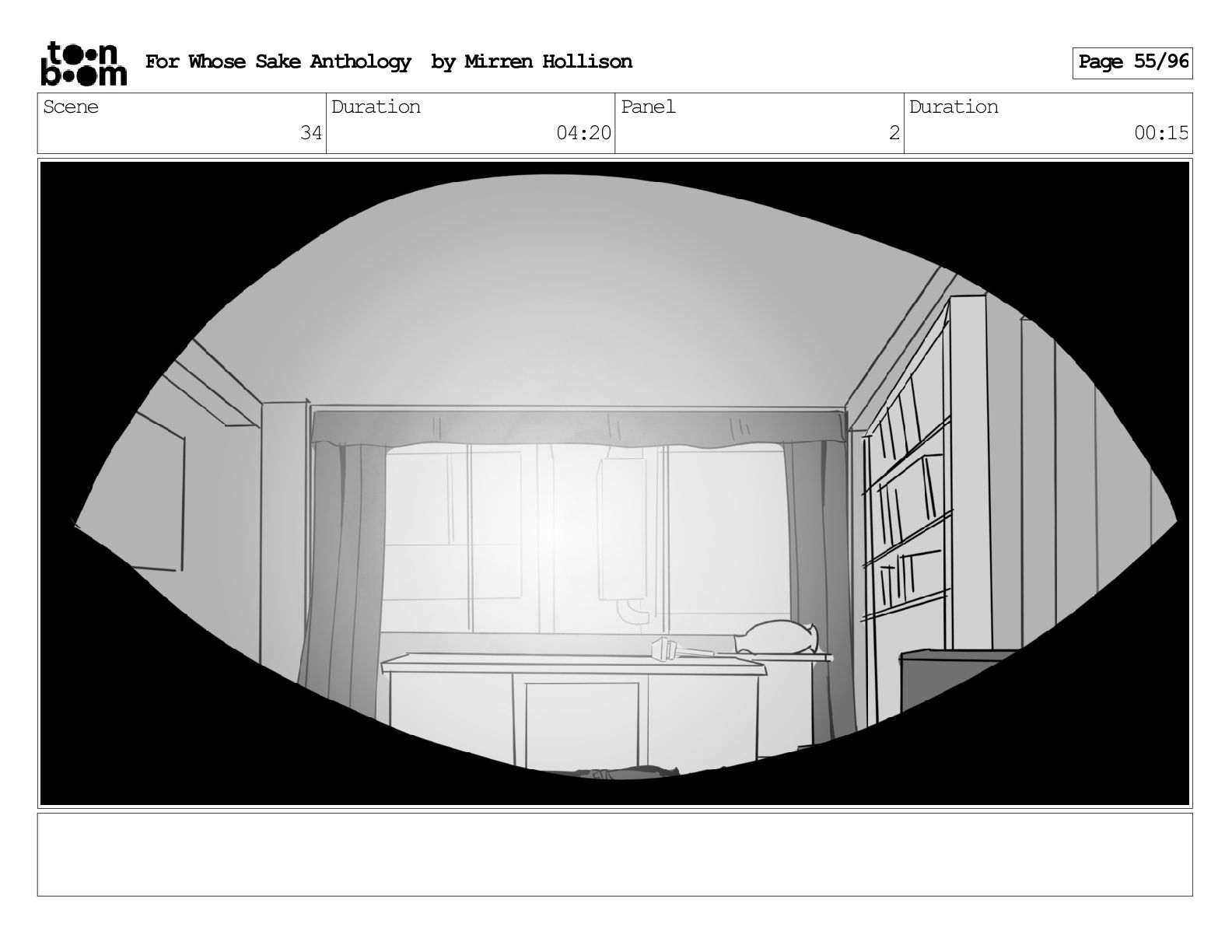Click the panel duration value '00:15'
The height and width of the screenshot is (952, 1232).
click(1161, 133)
